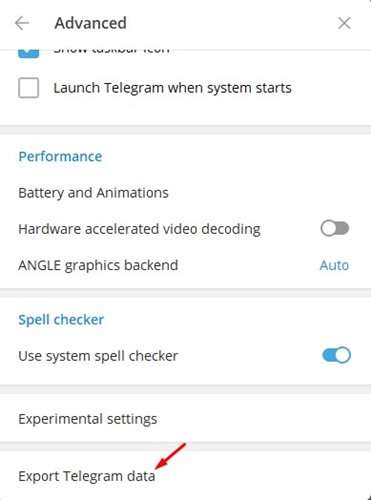Click the partially hidden Show taskbar icon label
This screenshot has height=500, width=371.
(x=112, y=52)
